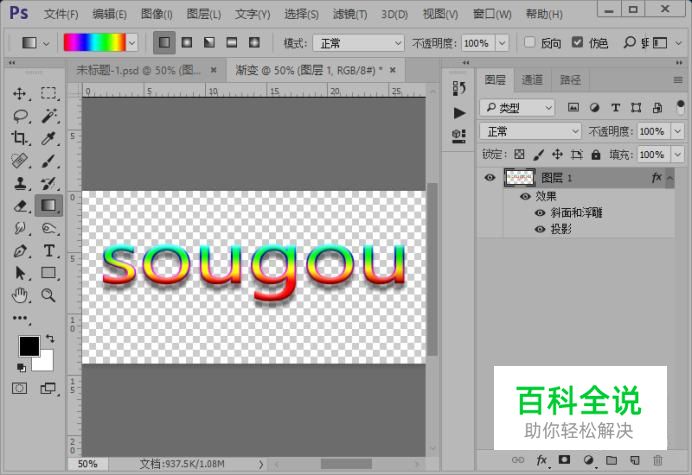Open the 类型 layer filter dropdown
Image resolution: width=692 pixels, height=475 pixels.
(517, 108)
